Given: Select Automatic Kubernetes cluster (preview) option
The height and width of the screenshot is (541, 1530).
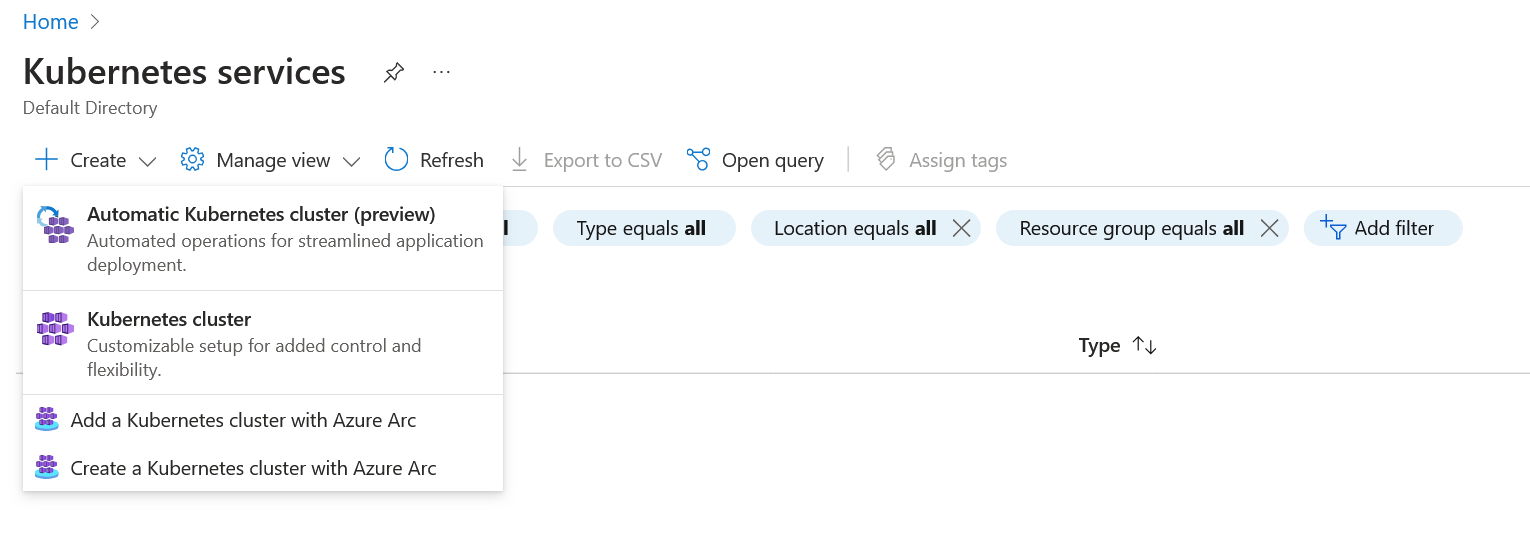Looking at the screenshot, I should point(261,214).
